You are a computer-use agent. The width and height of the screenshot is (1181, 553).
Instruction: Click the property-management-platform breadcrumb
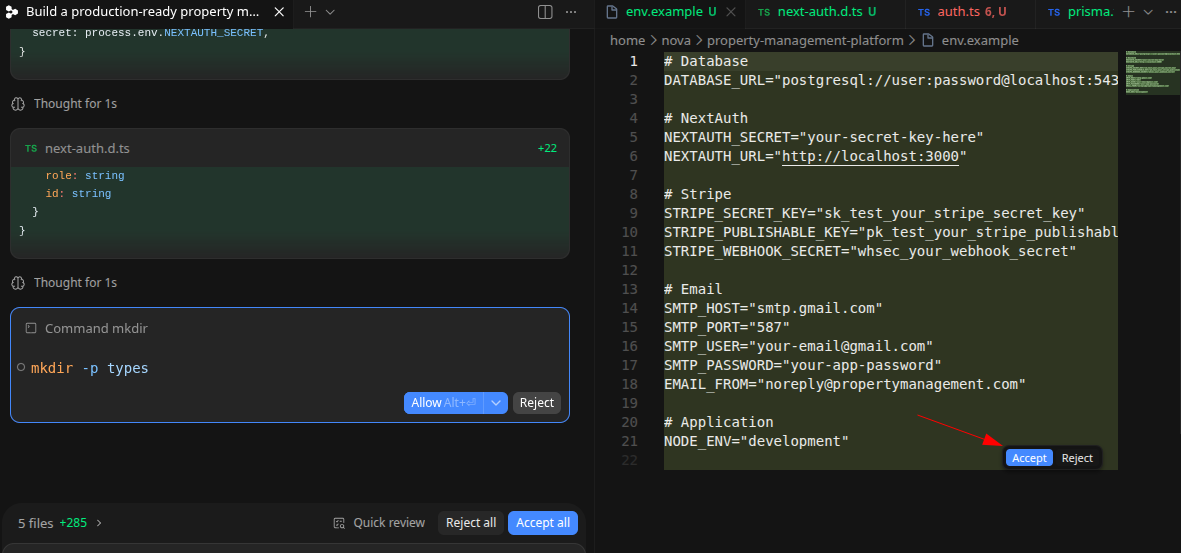point(805,41)
